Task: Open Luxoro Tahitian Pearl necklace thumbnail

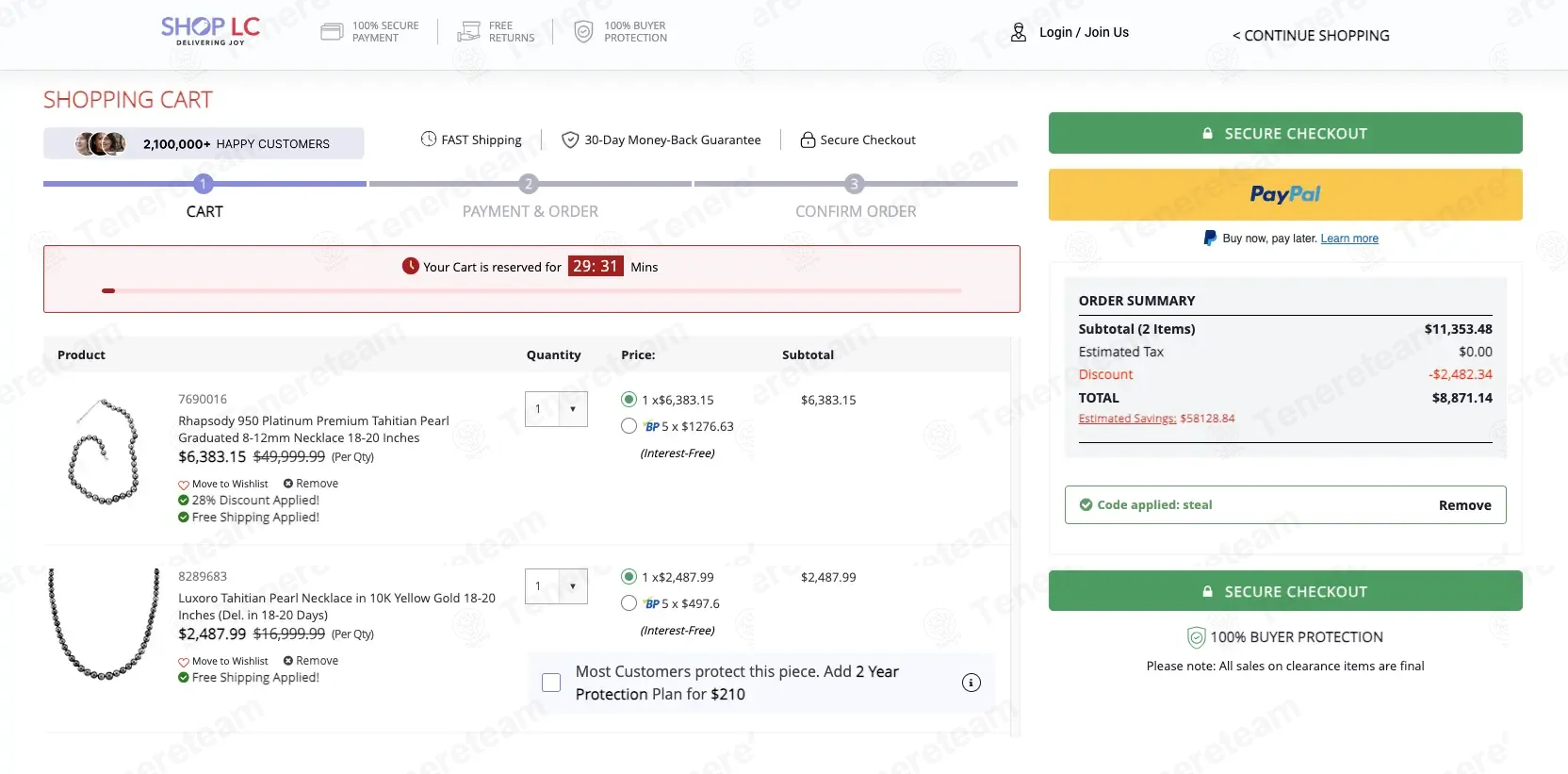Action: point(104,623)
